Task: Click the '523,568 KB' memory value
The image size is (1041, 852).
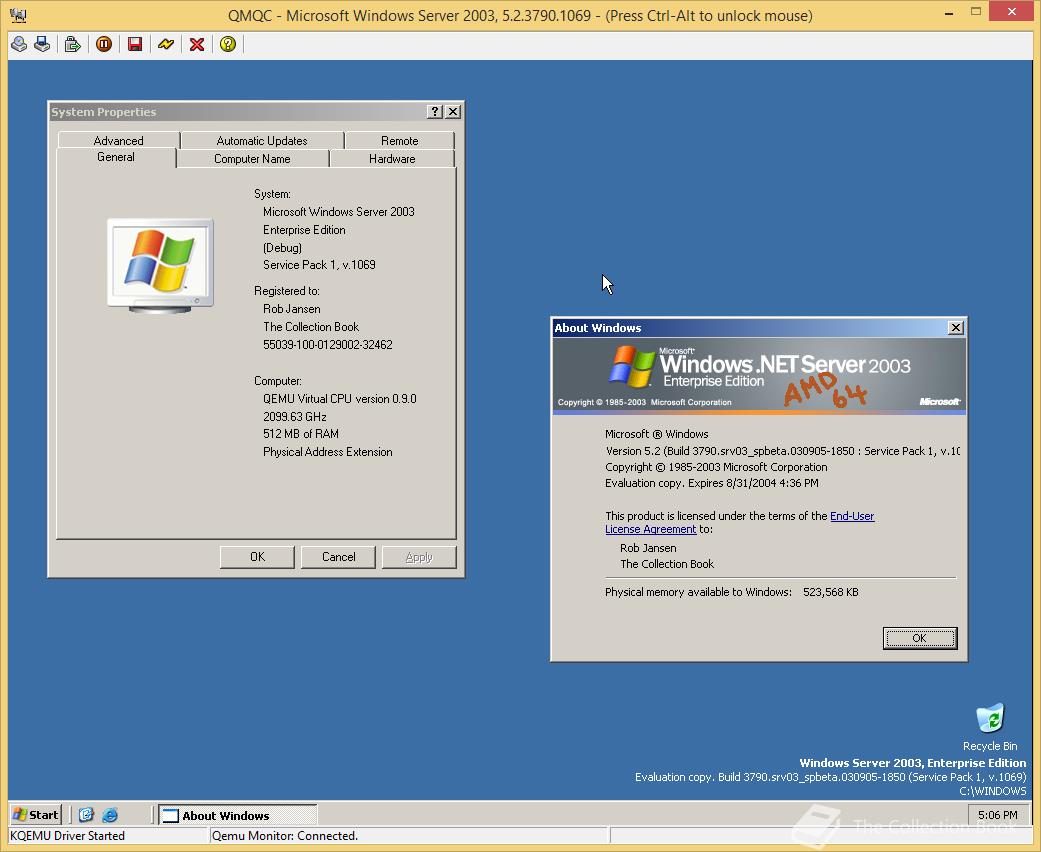Action: click(x=831, y=592)
